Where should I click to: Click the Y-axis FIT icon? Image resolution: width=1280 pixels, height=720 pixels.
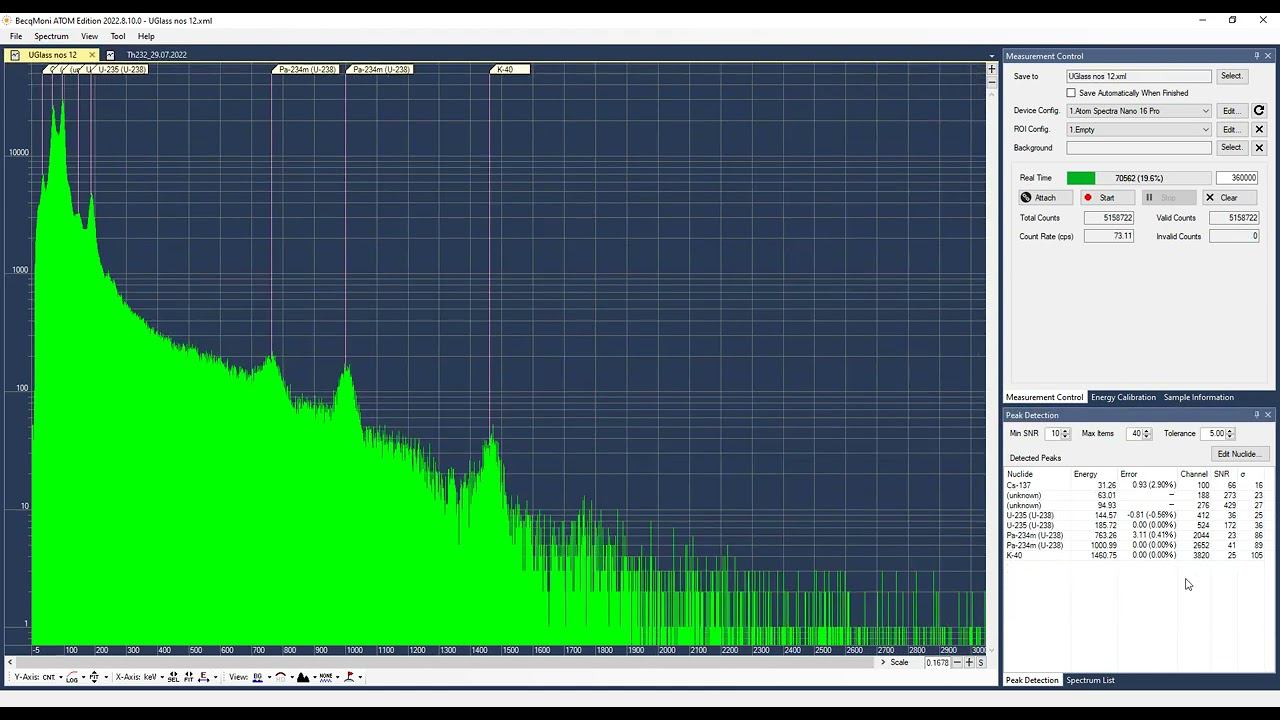point(94,677)
